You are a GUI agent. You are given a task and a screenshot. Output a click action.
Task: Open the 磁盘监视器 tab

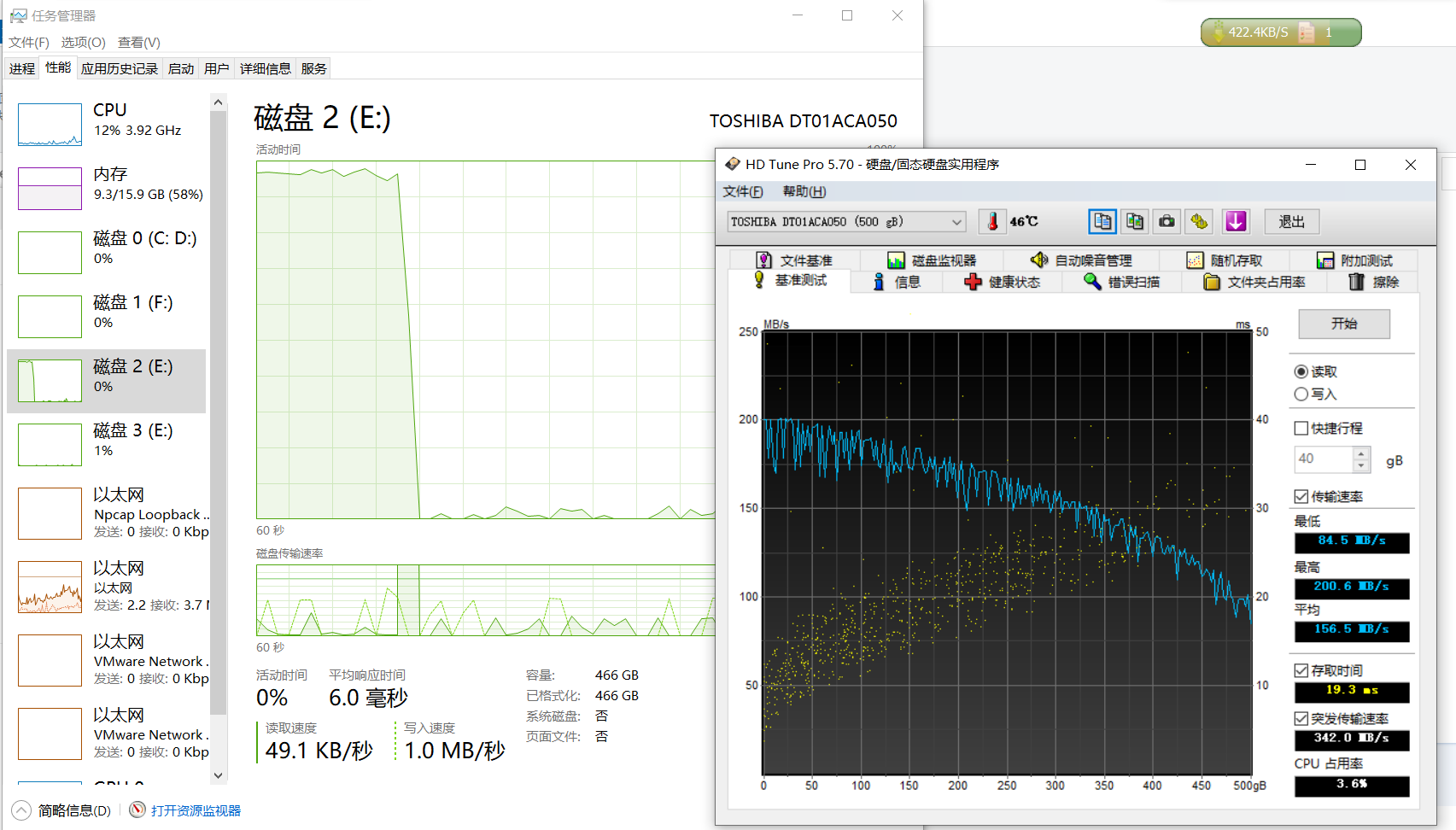(932, 260)
